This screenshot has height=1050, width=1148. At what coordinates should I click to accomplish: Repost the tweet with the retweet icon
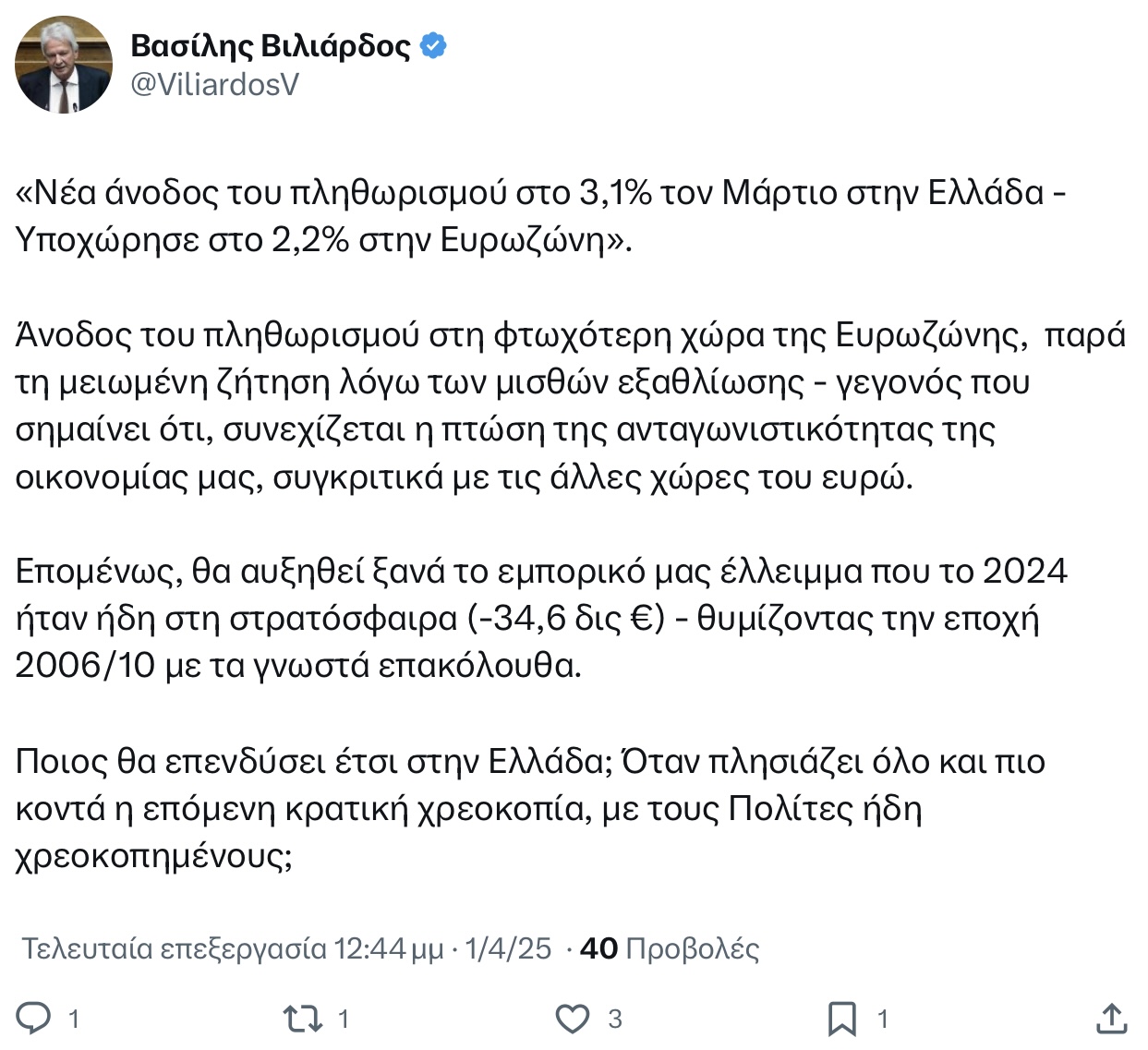[302, 1019]
